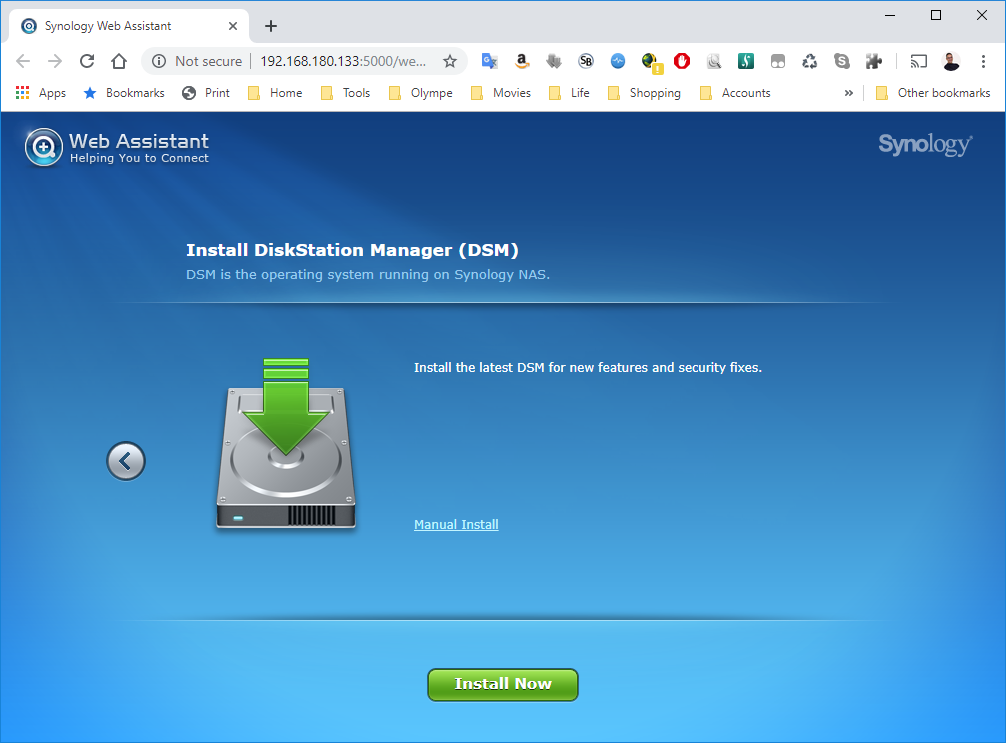
Task: Show hidden bookmarks with the chevron
Action: 849,92
